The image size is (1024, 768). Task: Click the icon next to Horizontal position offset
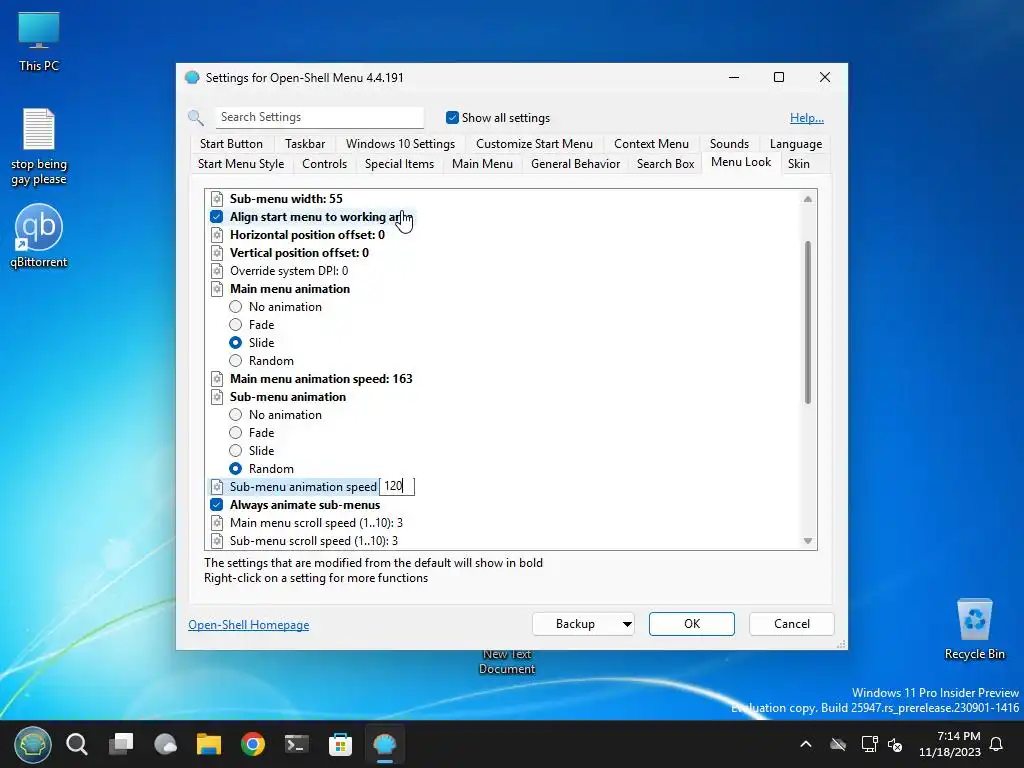pyautogui.click(x=217, y=234)
